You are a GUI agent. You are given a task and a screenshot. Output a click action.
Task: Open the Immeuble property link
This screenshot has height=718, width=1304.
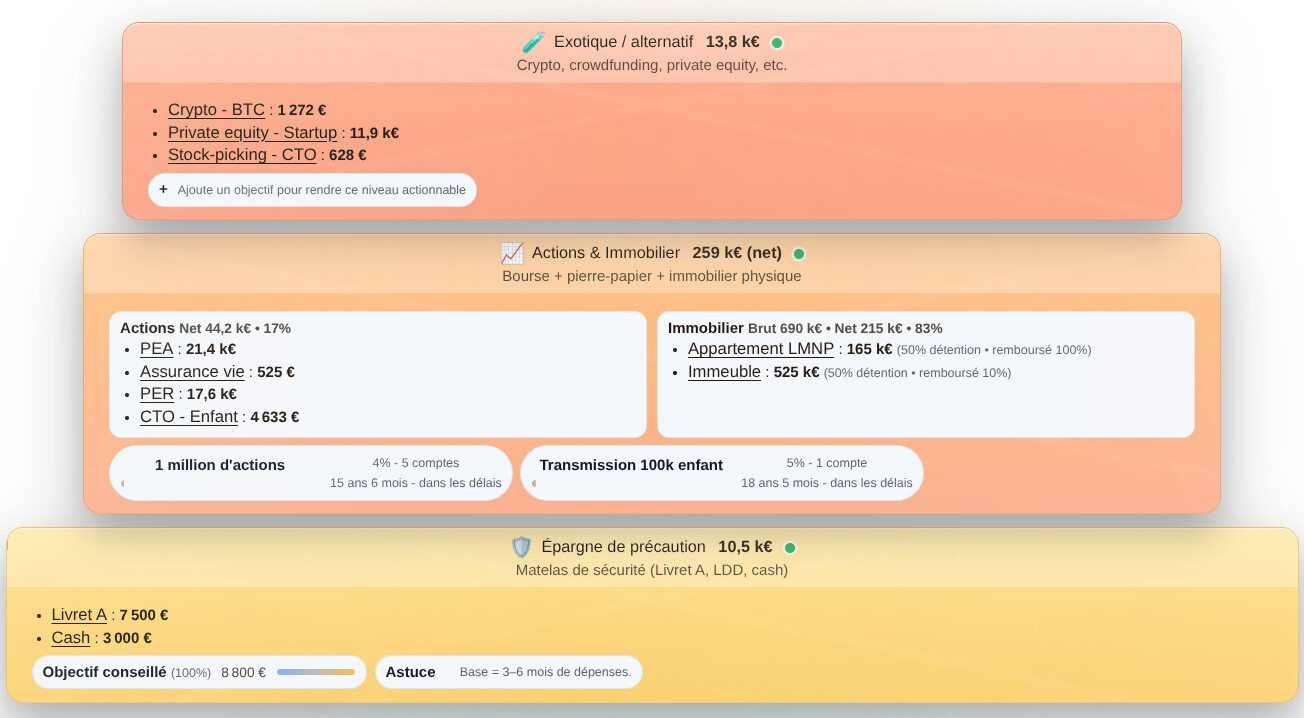[x=724, y=372]
